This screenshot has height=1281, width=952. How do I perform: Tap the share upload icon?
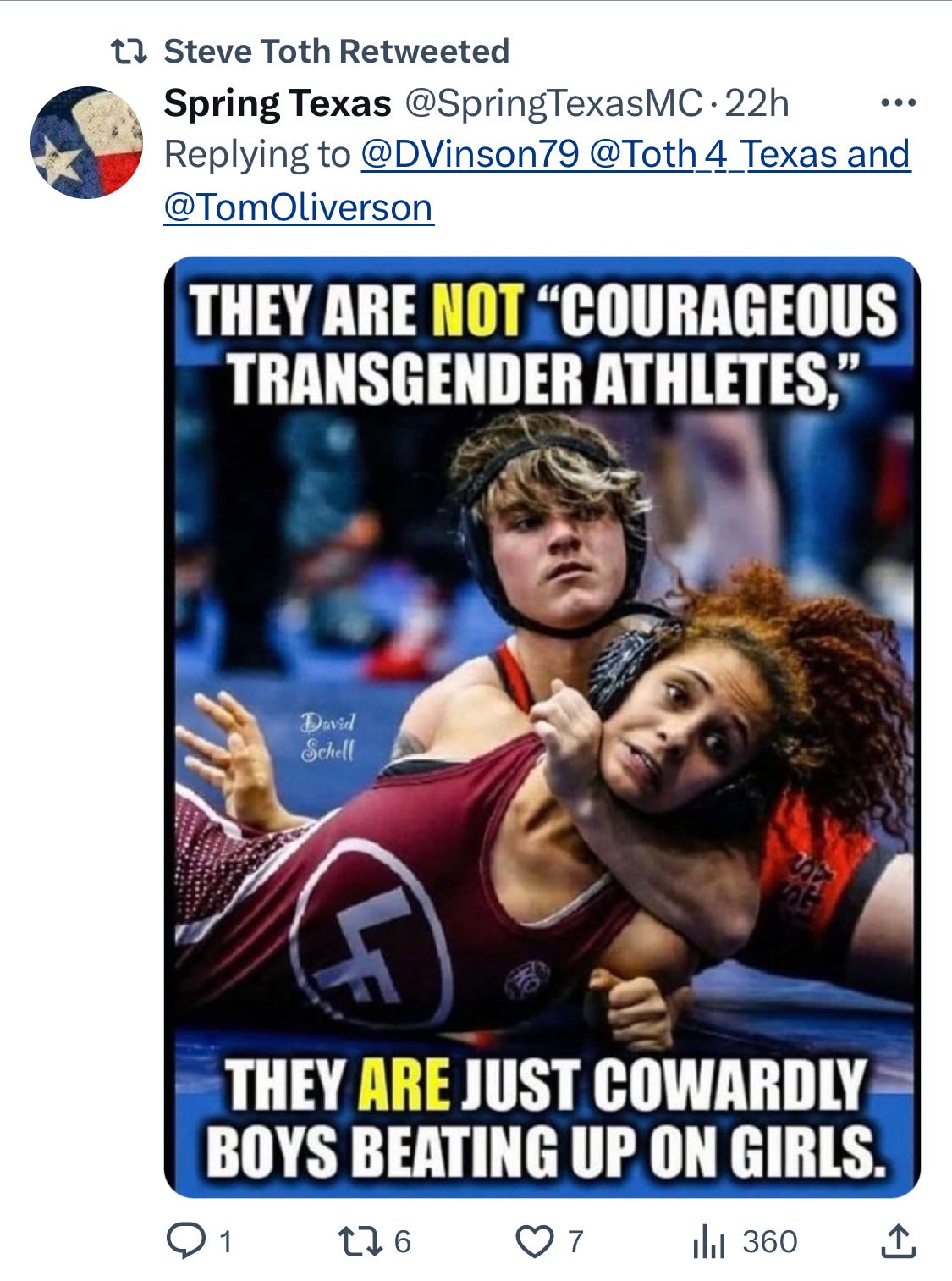pyautogui.click(x=898, y=1241)
